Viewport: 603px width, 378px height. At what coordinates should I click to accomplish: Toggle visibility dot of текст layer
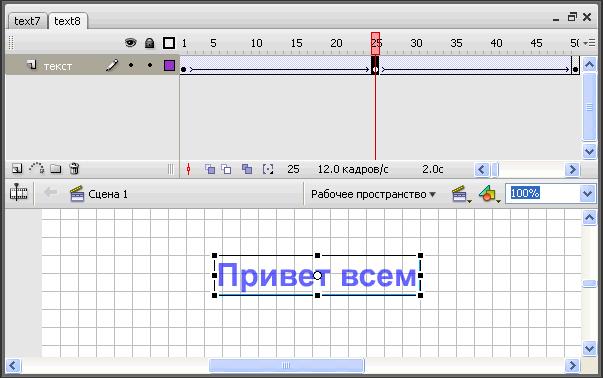[x=131, y=65]
